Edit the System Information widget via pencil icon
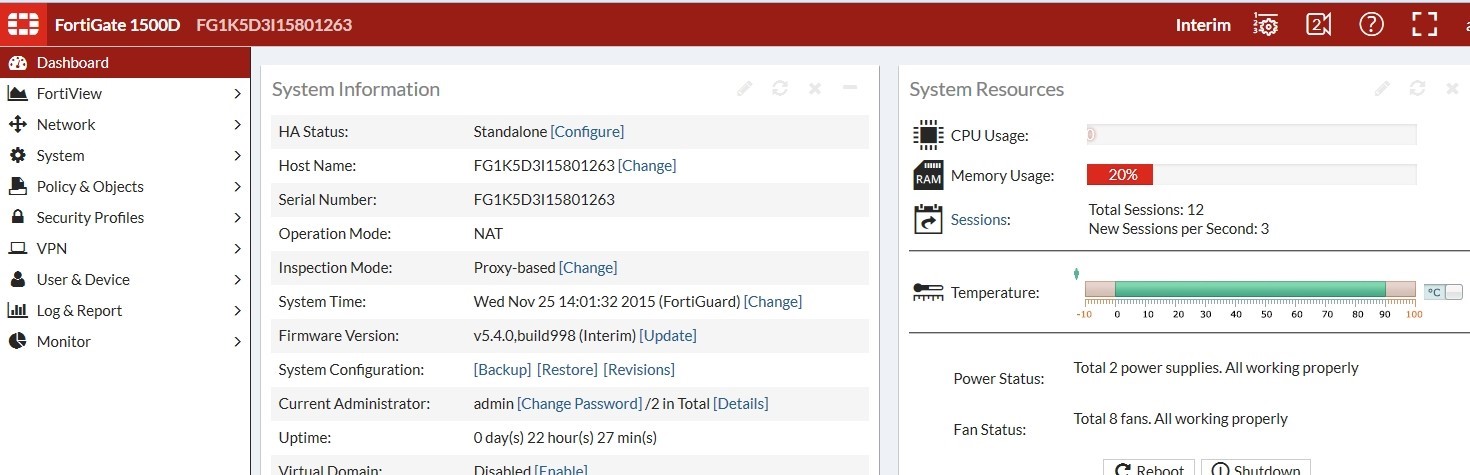Image resolution: width=1470 pixels, height=475 pixels. 744,89
